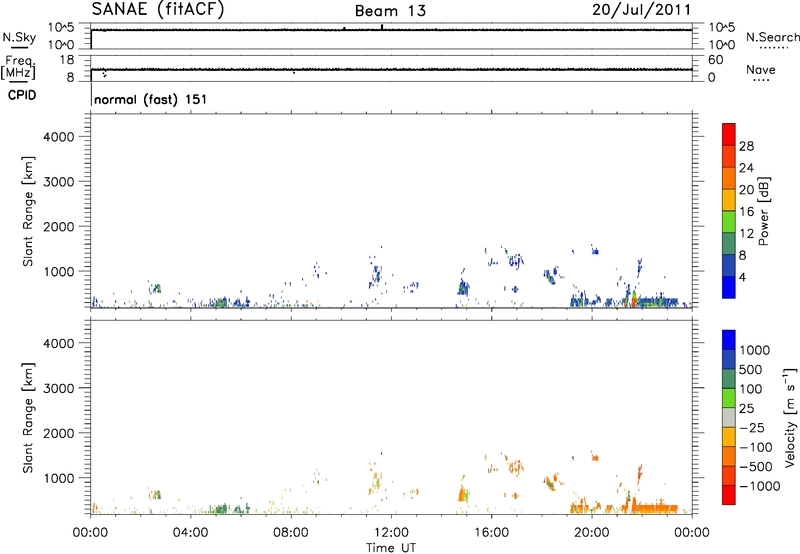Click the 'CPID' label

pos(22,95)
